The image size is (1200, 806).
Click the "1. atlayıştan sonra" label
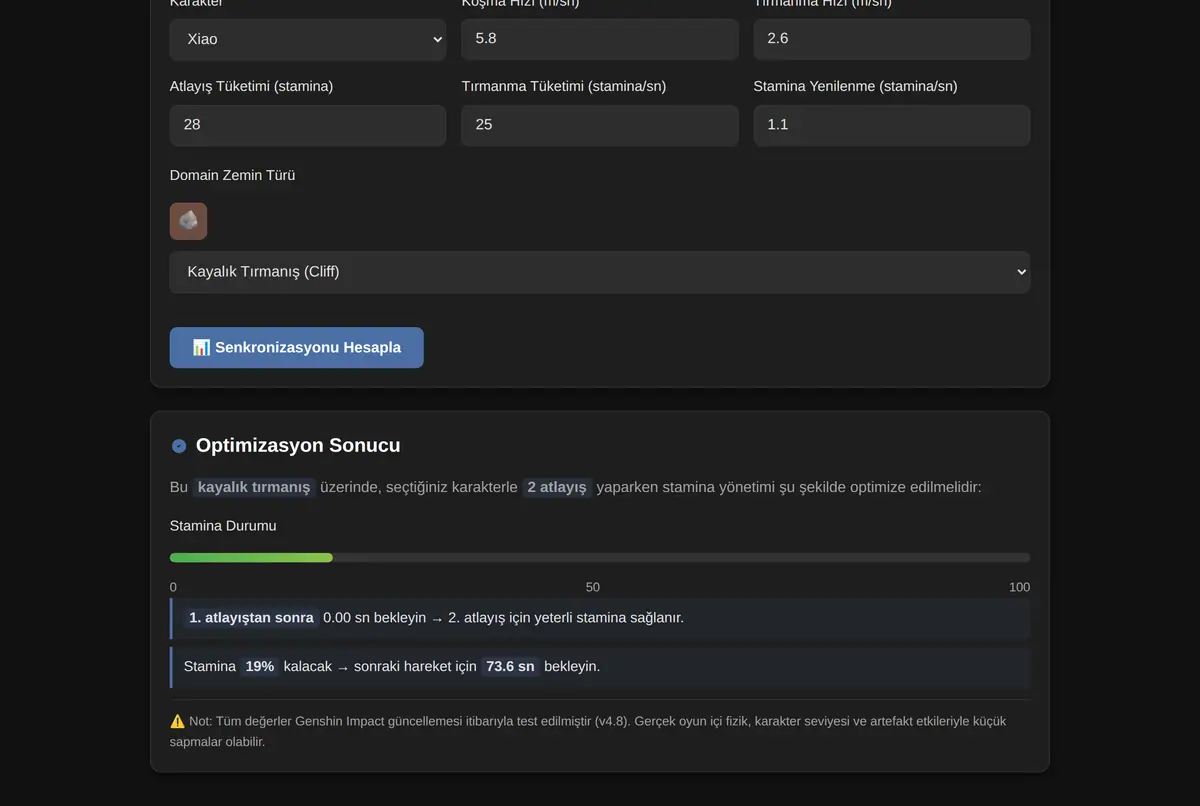click(252, 618)
